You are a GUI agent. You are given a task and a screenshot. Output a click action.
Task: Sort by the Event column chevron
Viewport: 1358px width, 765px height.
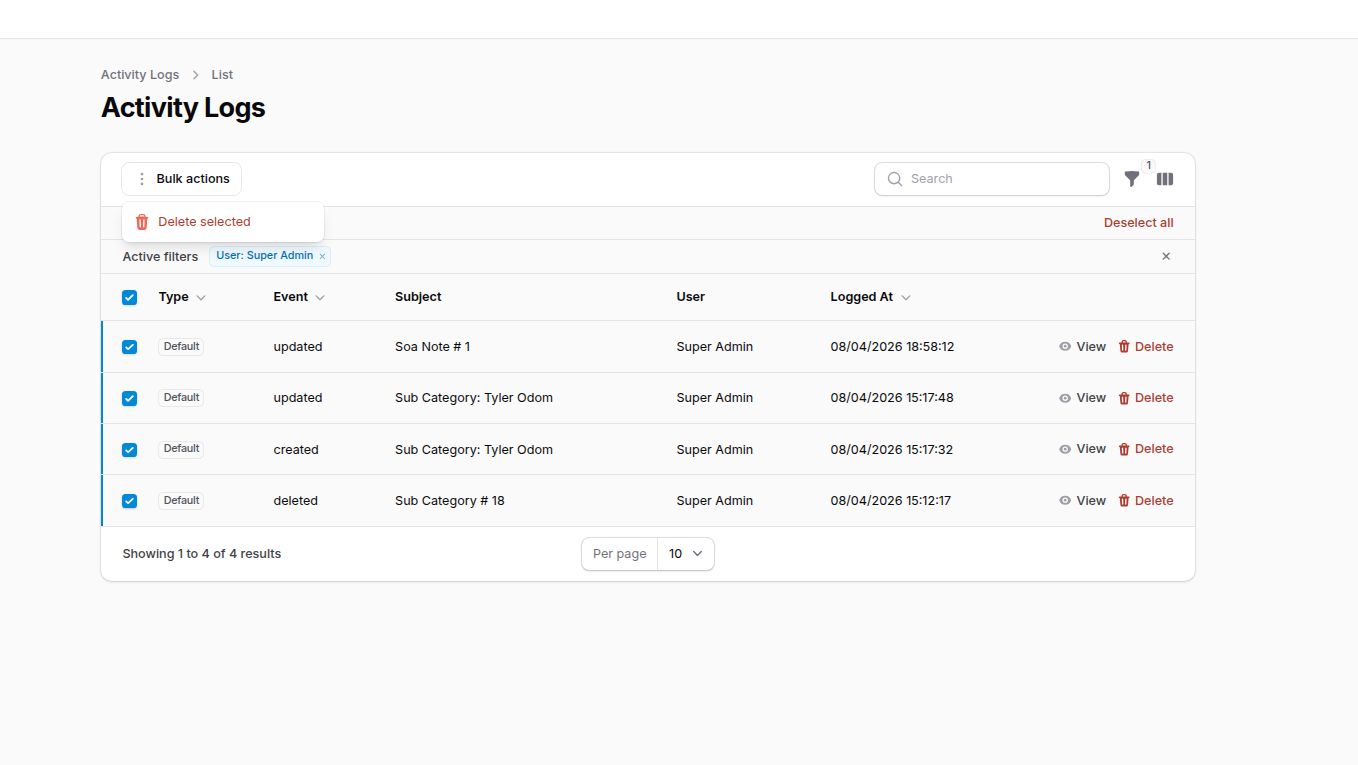tap(320, 297)
